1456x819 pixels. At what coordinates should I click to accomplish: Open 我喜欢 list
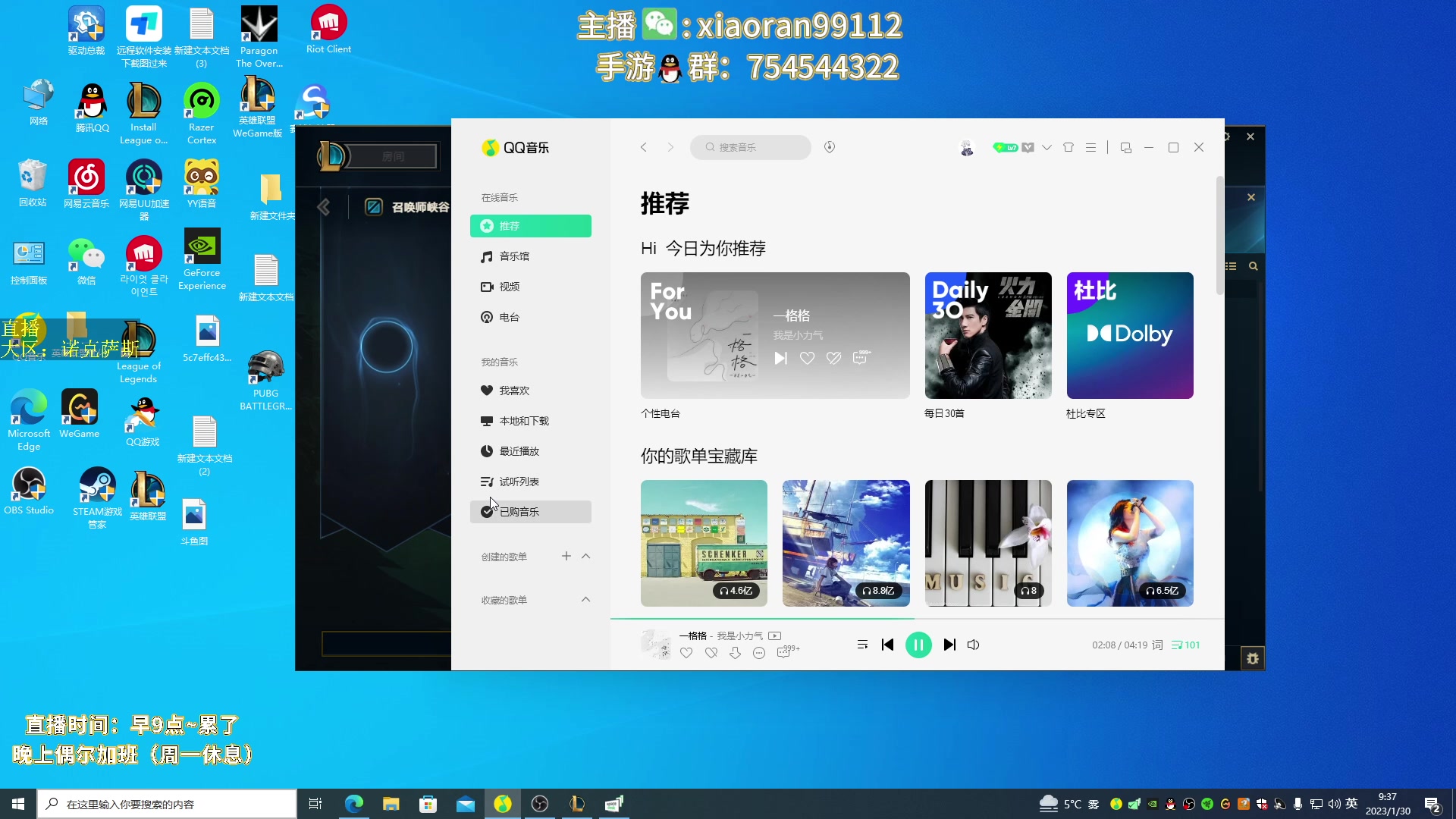(x=531, y=391)
